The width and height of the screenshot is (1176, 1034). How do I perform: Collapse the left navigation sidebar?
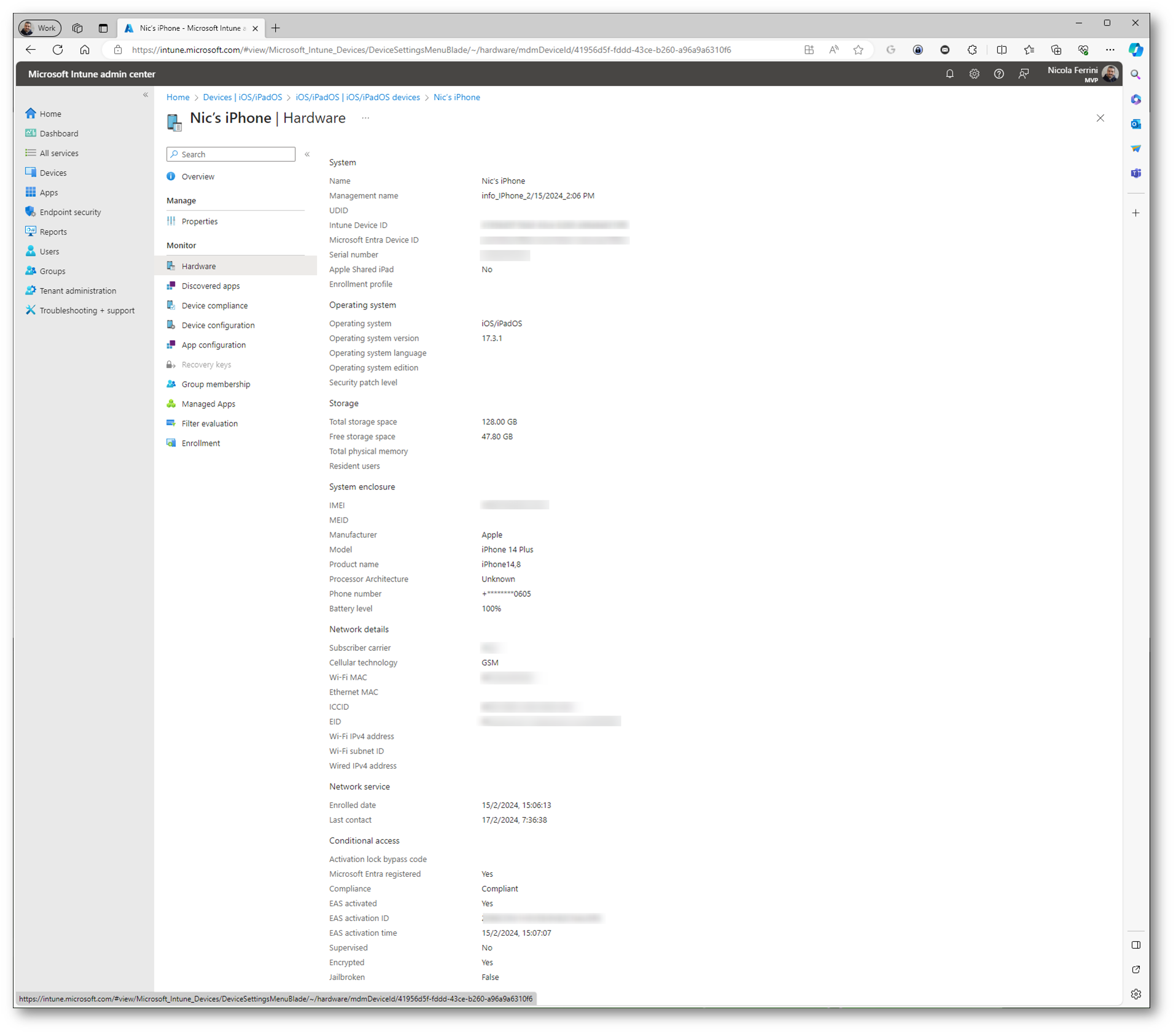(x=146, y=95)
